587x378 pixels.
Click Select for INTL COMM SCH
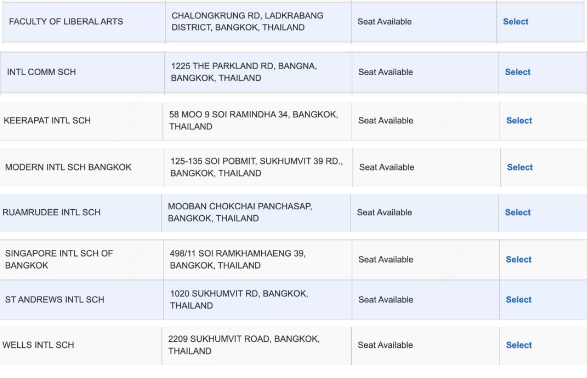[x=518, y=72]
